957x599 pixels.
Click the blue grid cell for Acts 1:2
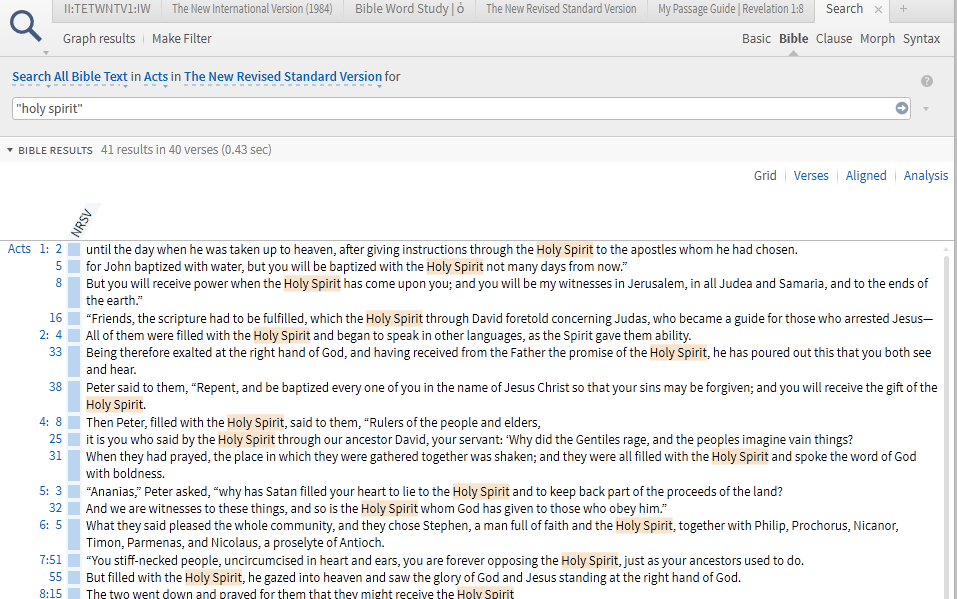pyautogui.click(x=74, y=249)
